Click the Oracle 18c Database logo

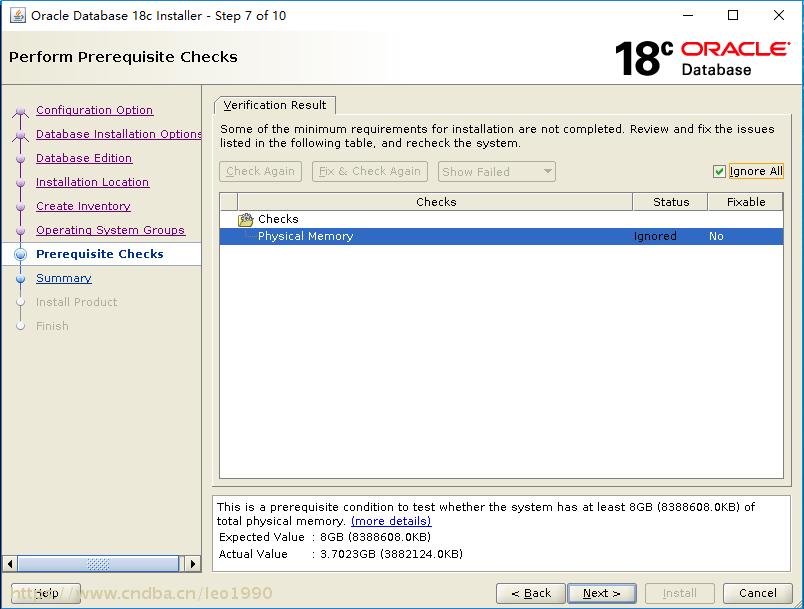pos(702,58)
